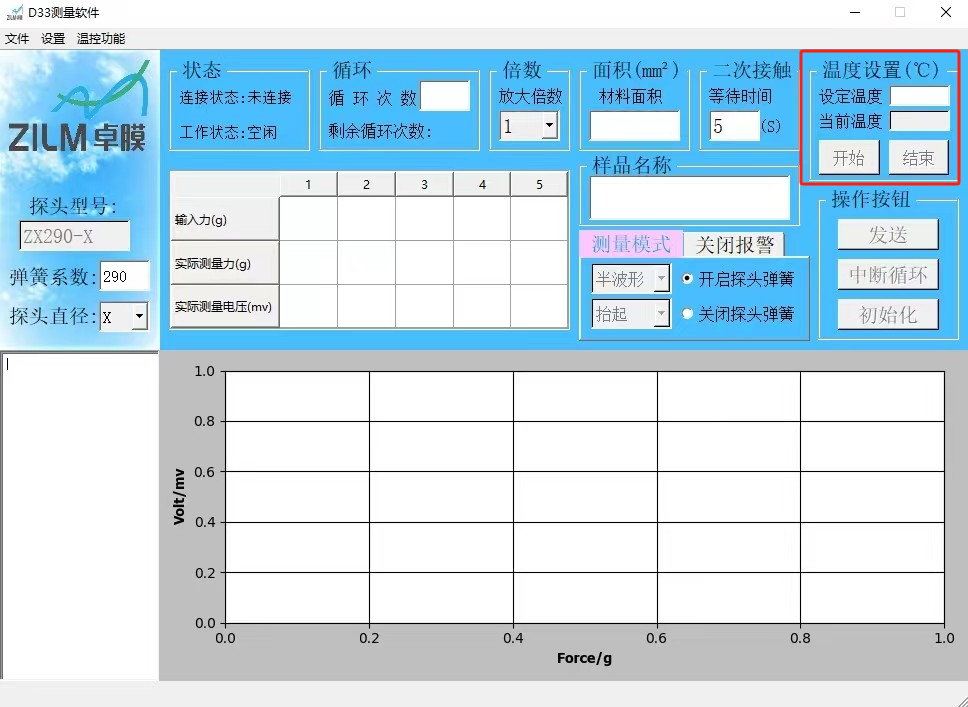Open the 抬起 mode dropdown
Image resolution: width=968 pixels, height=707 pixels.
pyautogui.click(x=661, y=314)
